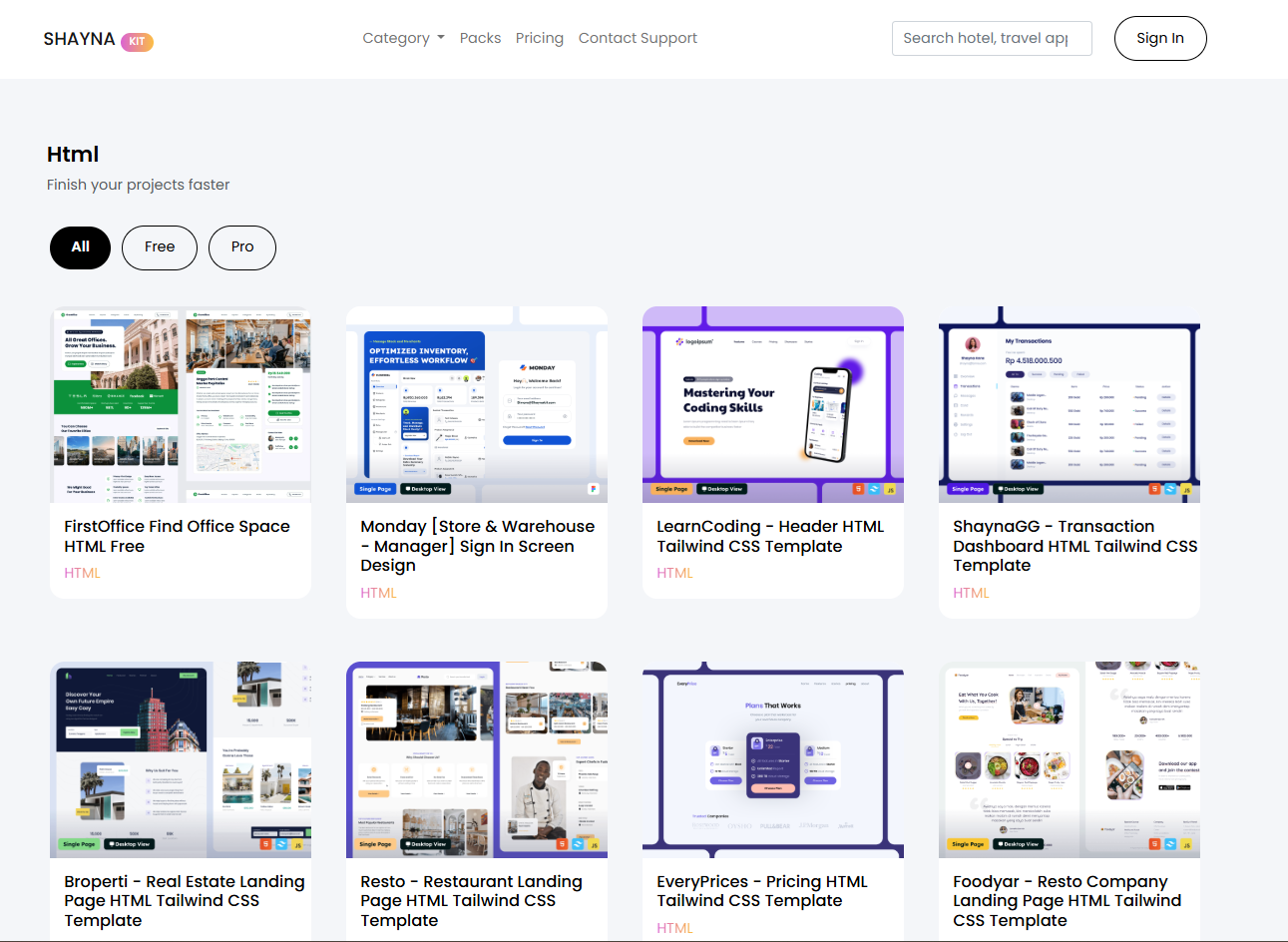Go to Shayna home via logo text

[79, 39]
